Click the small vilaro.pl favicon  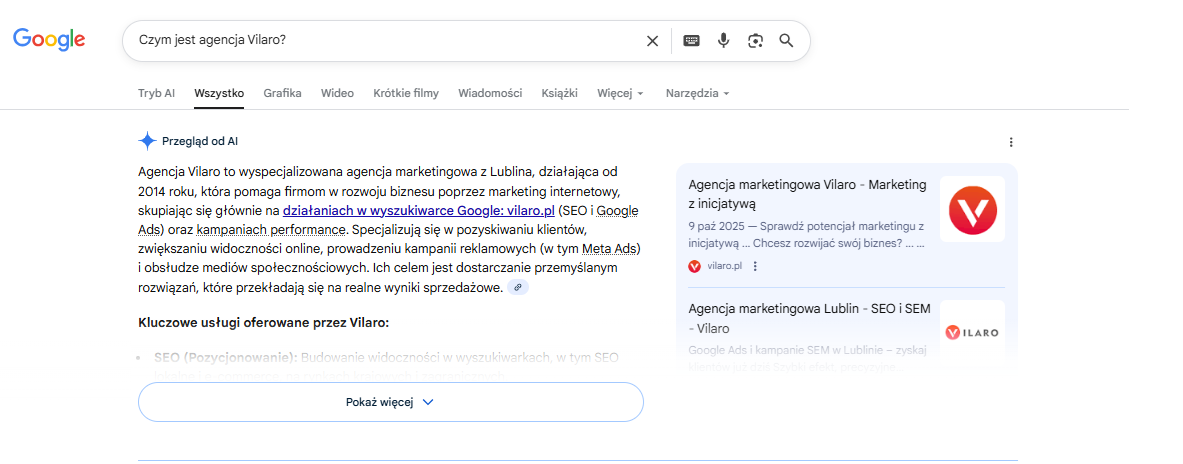click(x=694, y=266)
